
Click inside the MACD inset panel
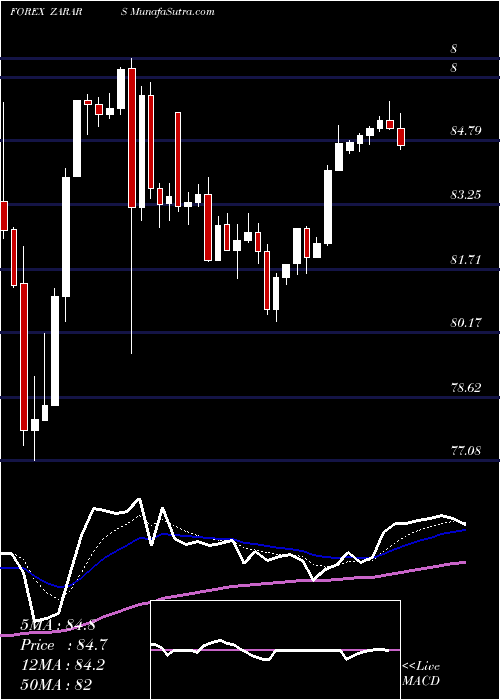(275, 650)
